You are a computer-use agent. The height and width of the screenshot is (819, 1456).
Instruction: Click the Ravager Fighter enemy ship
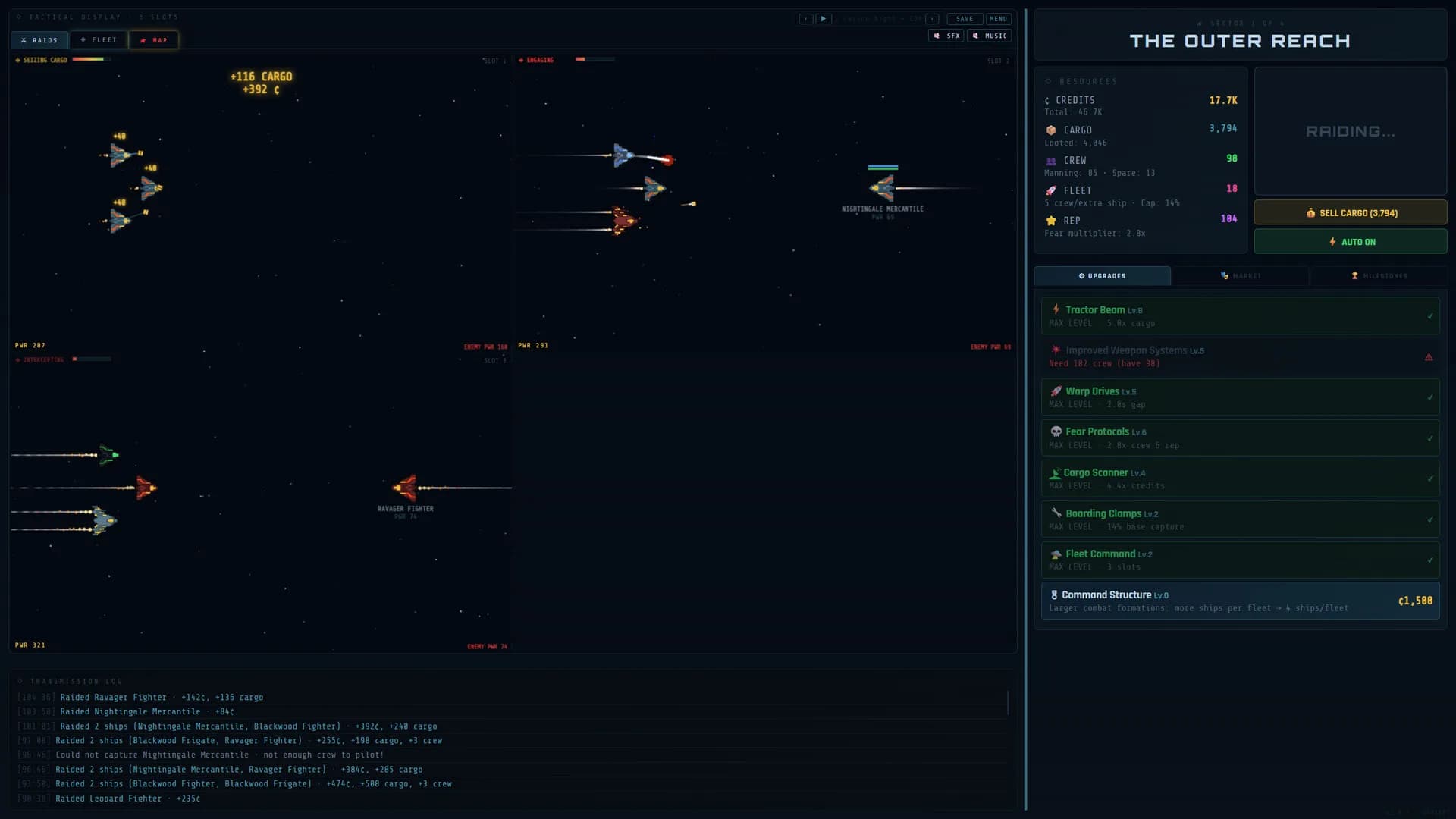tap(406, 488)
